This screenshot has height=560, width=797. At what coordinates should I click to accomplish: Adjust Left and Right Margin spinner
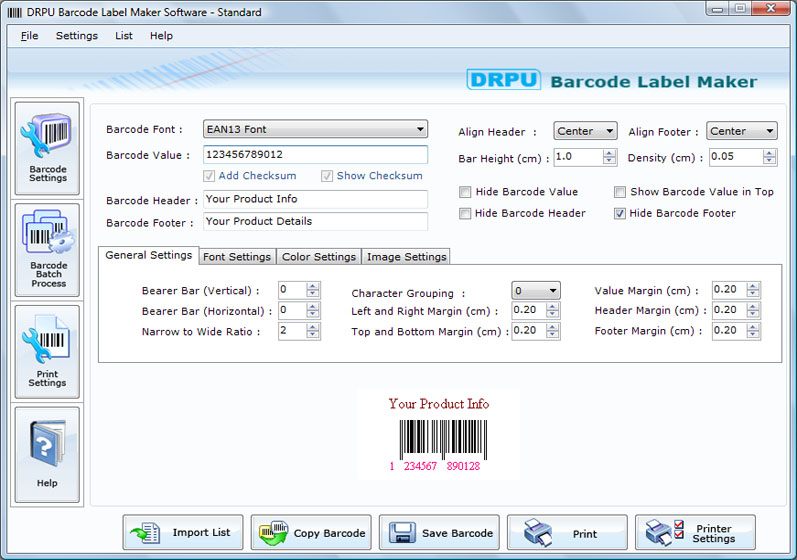pos(553,310)
